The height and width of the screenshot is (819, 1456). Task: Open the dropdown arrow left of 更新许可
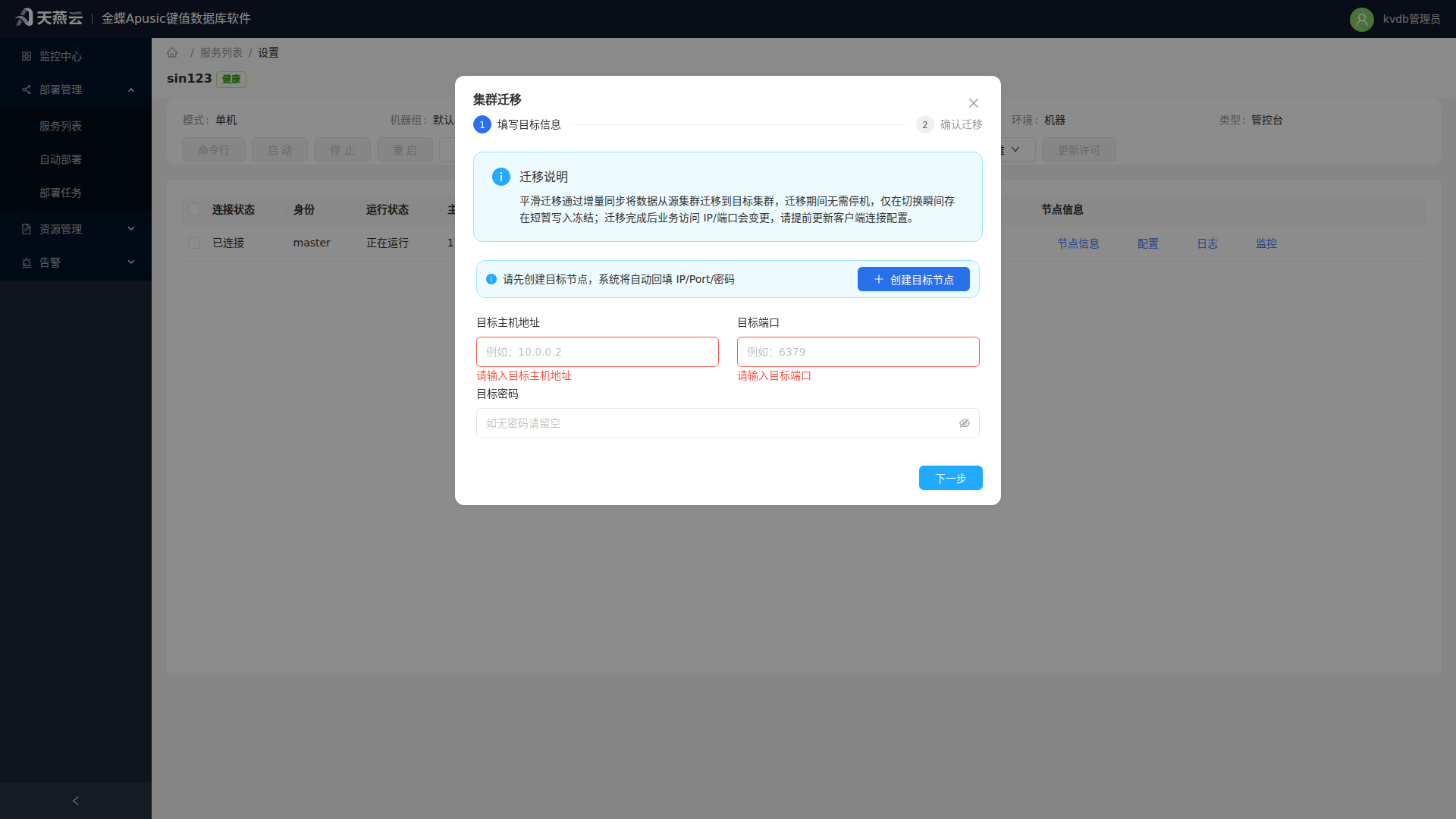1015,149
